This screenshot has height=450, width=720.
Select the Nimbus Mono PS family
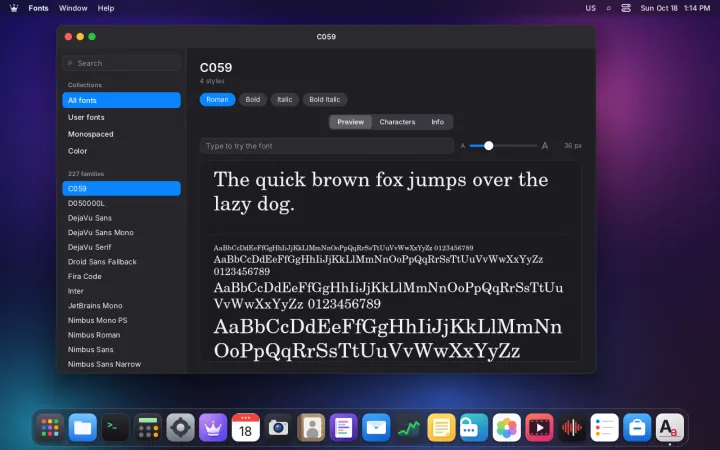pos(121,321)
